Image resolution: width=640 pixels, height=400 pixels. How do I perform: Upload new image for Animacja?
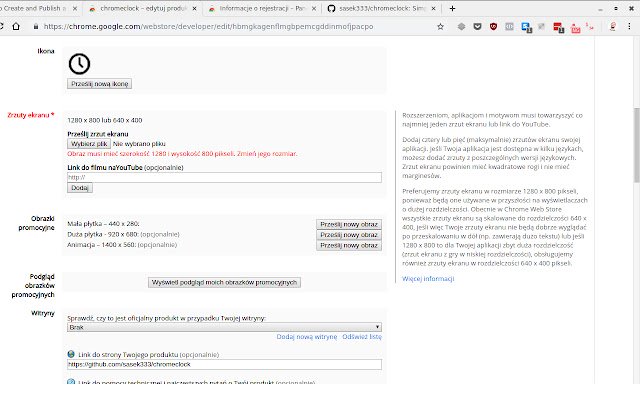(x=349, y=245)
